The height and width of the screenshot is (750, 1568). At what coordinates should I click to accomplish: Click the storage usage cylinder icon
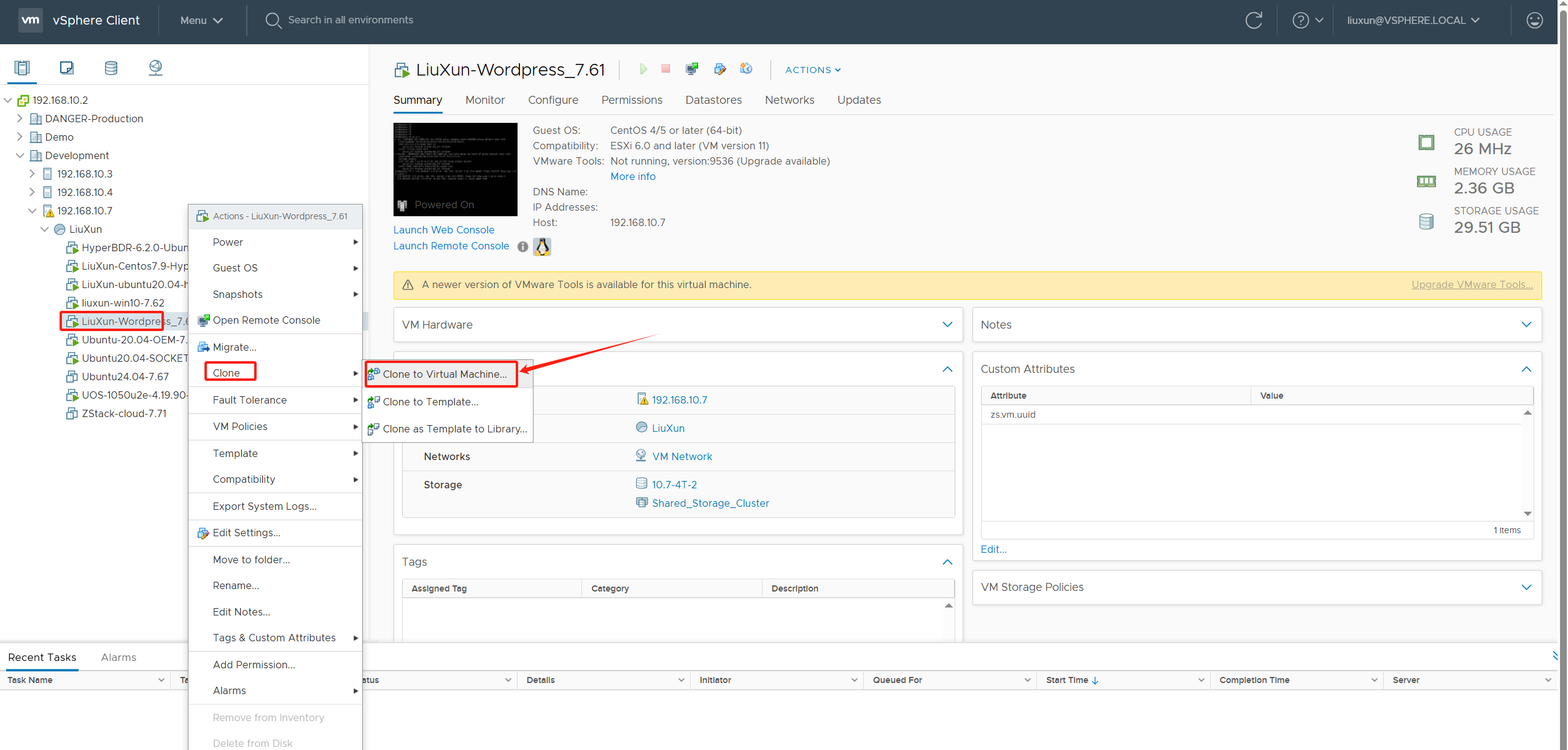click(1426, 221)
